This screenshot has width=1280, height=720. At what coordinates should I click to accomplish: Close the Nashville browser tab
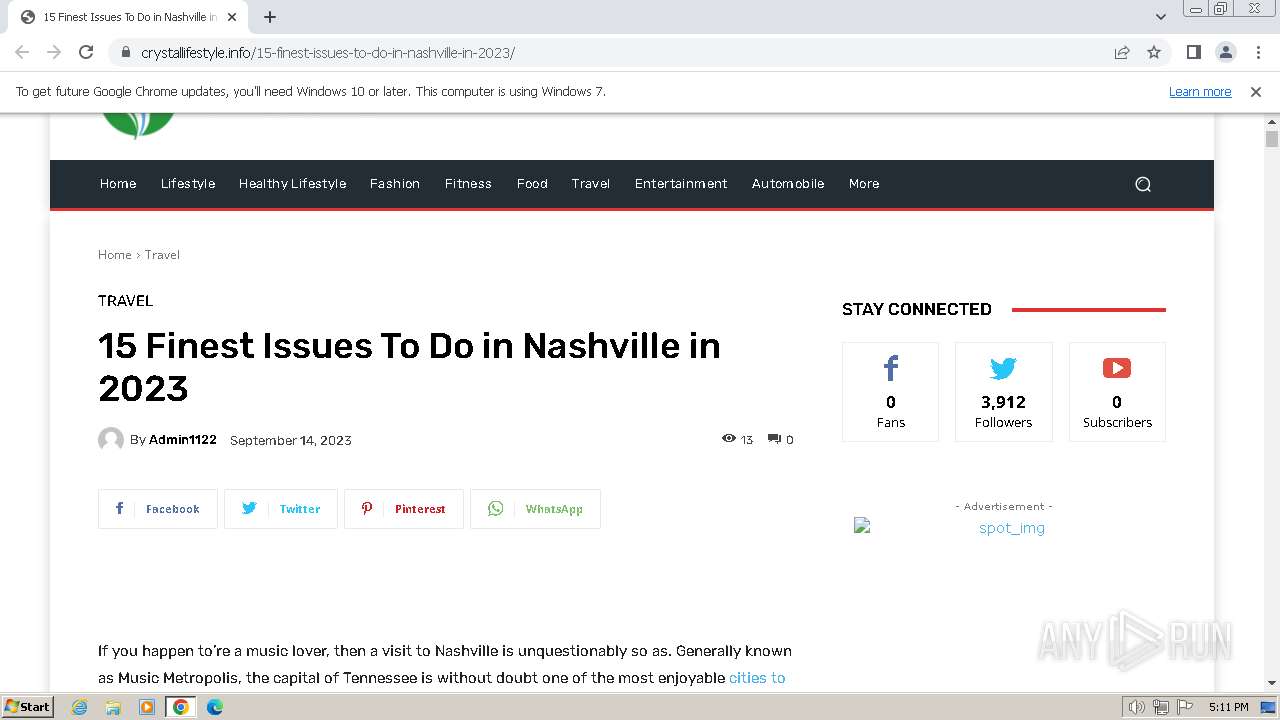coord(233,17)
